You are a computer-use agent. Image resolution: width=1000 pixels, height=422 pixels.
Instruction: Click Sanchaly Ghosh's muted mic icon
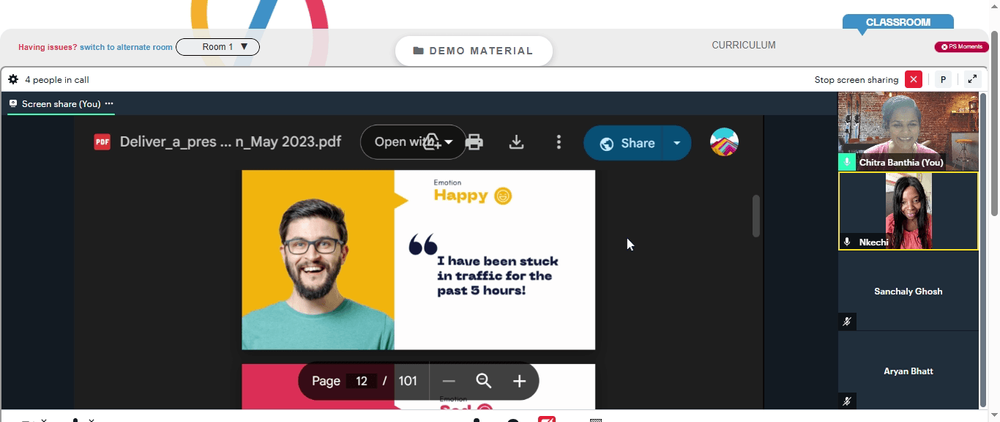(x=847, y=321)
